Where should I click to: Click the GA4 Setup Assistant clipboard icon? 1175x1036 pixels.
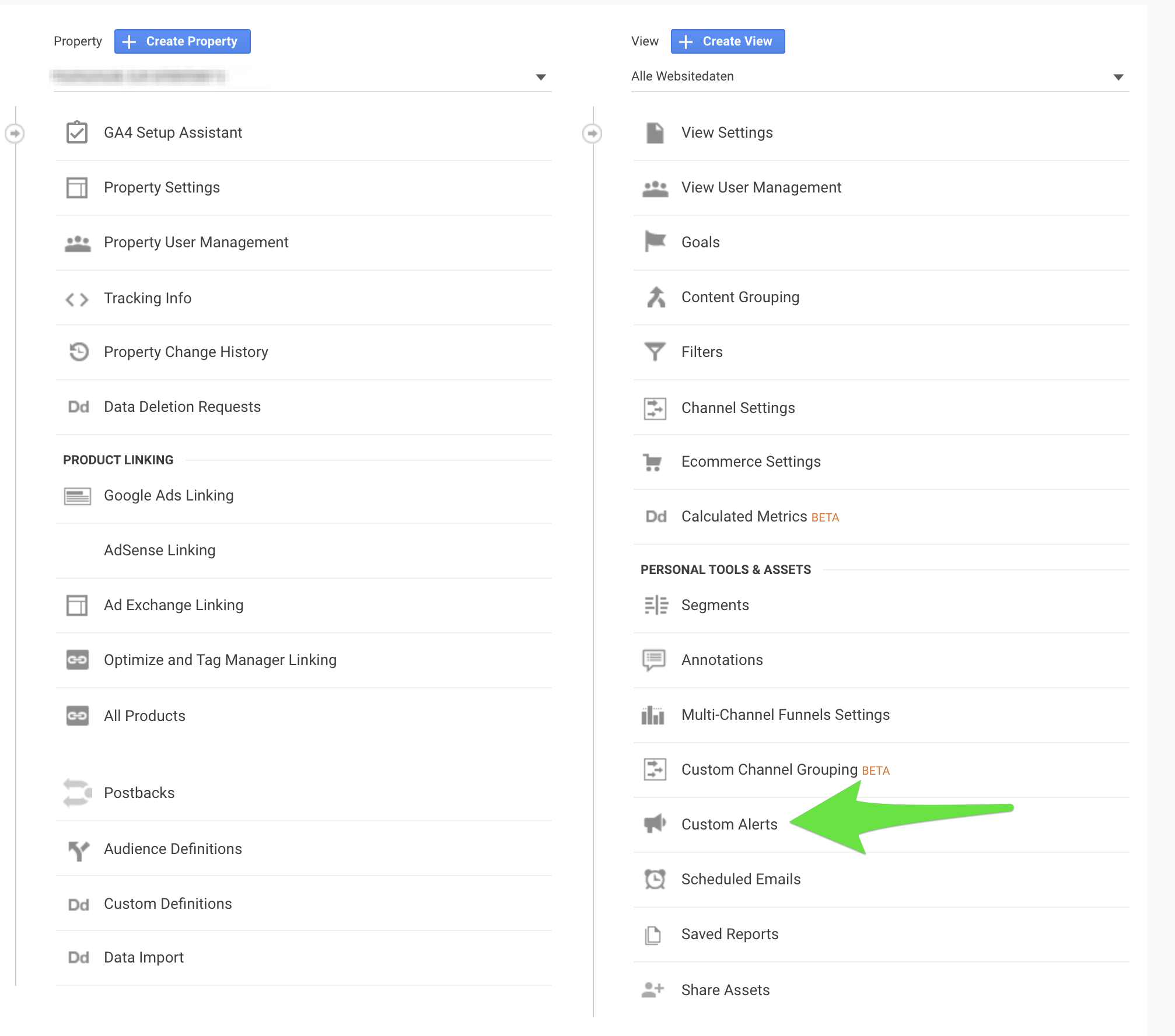[x=77, y=132]
